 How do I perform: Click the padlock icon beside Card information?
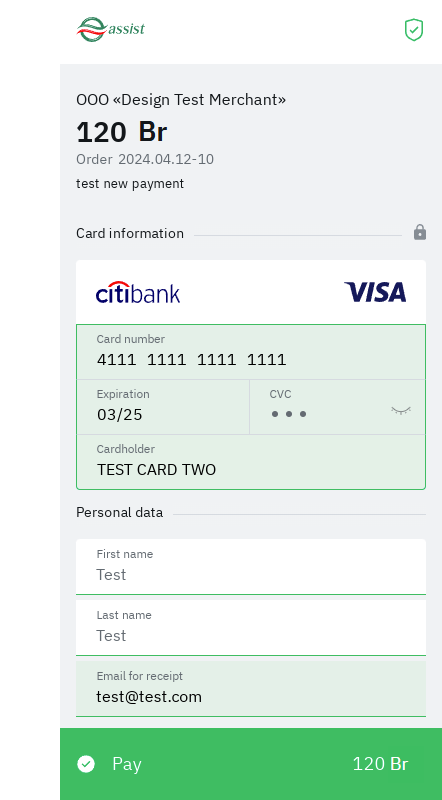(x=420, y=232)
